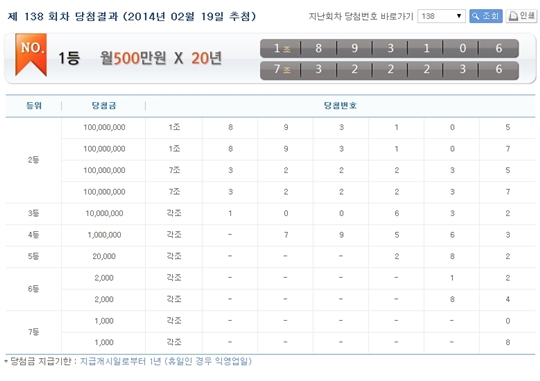Click the payment deadline note text in blue

click(x=166, y=361)
